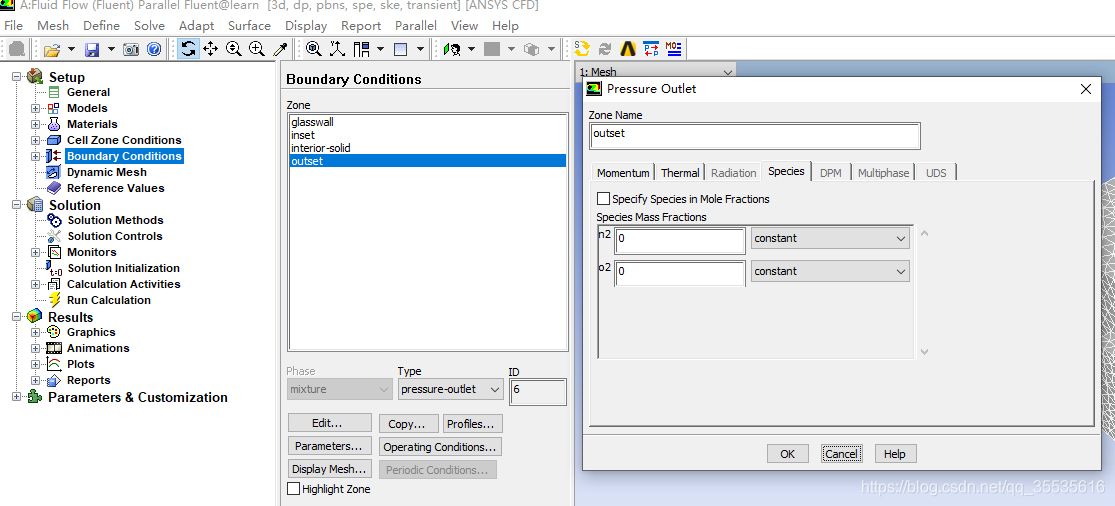1115x506 pixels.
Task: Open the read file folder icon
Action: point(51,49)
